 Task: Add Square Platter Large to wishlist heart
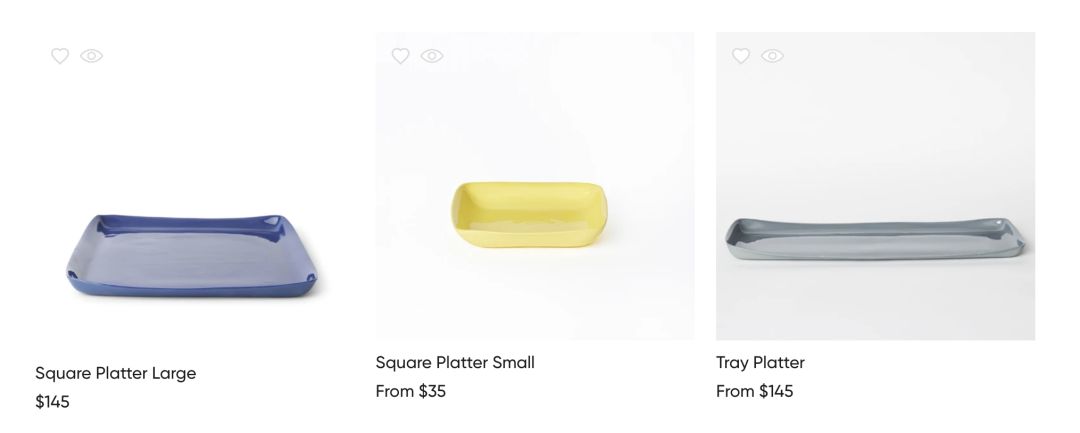pyautogui.click(x=60, y=56)
